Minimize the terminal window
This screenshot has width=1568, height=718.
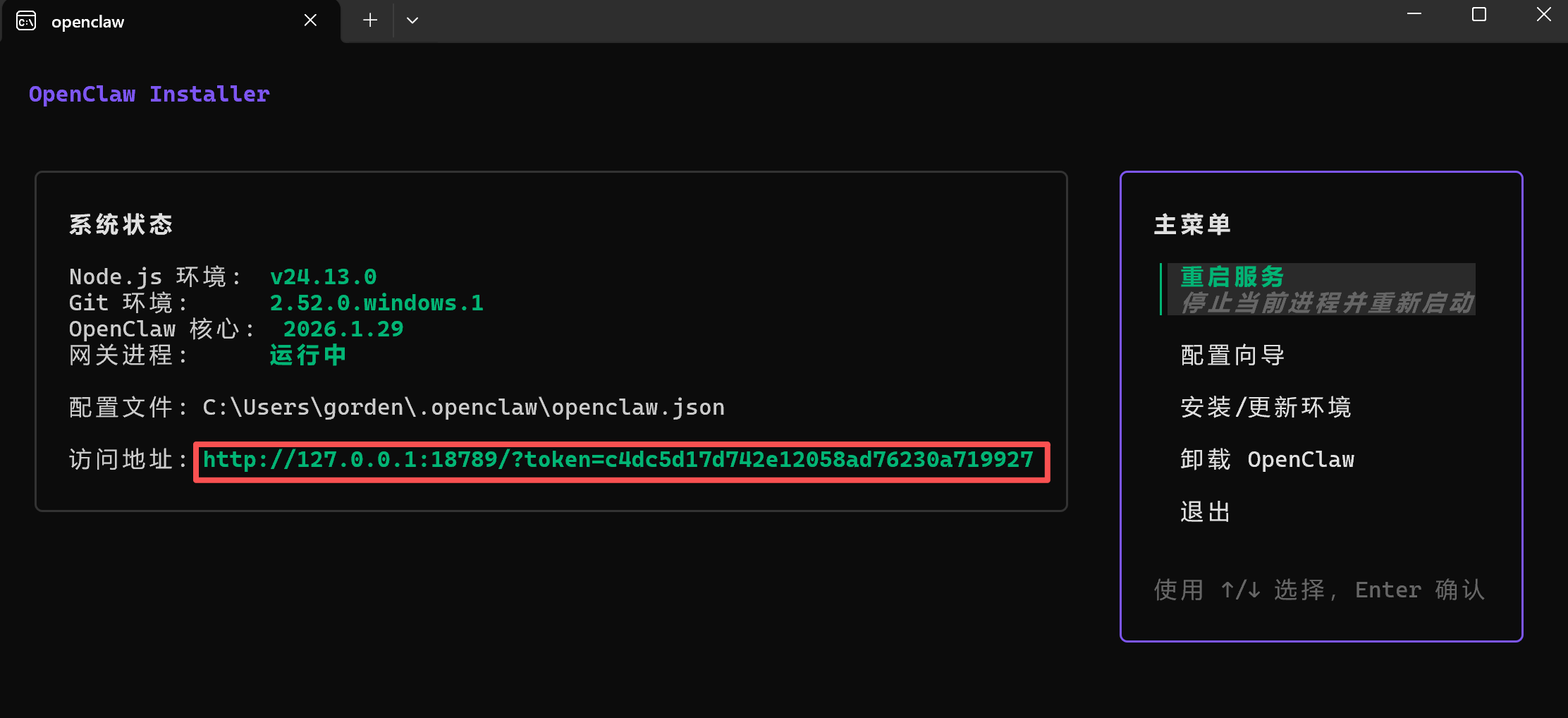[1414, 15]
